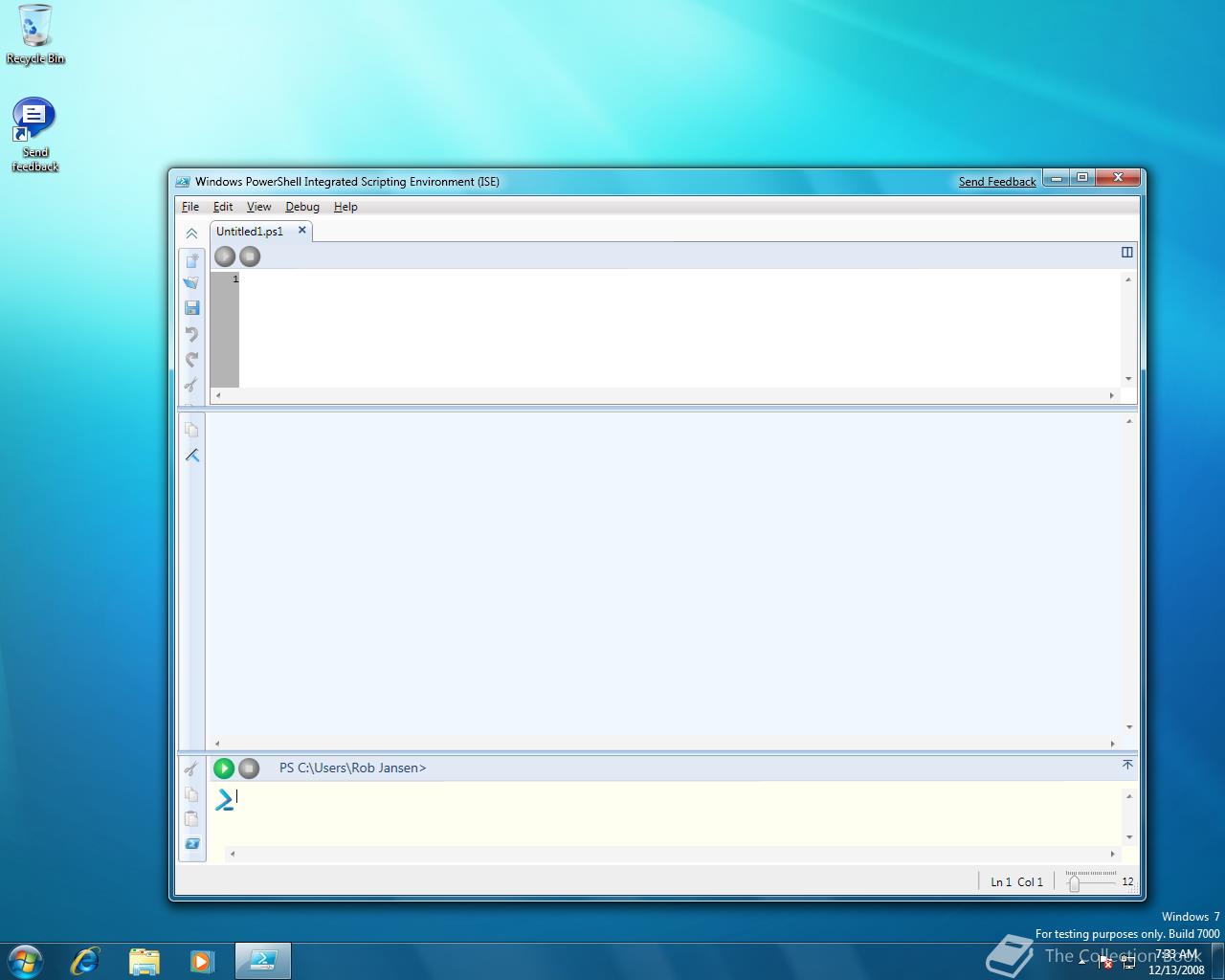Open the Help menu
Screen dimensions: 1225x980
(x=345, y=207)
